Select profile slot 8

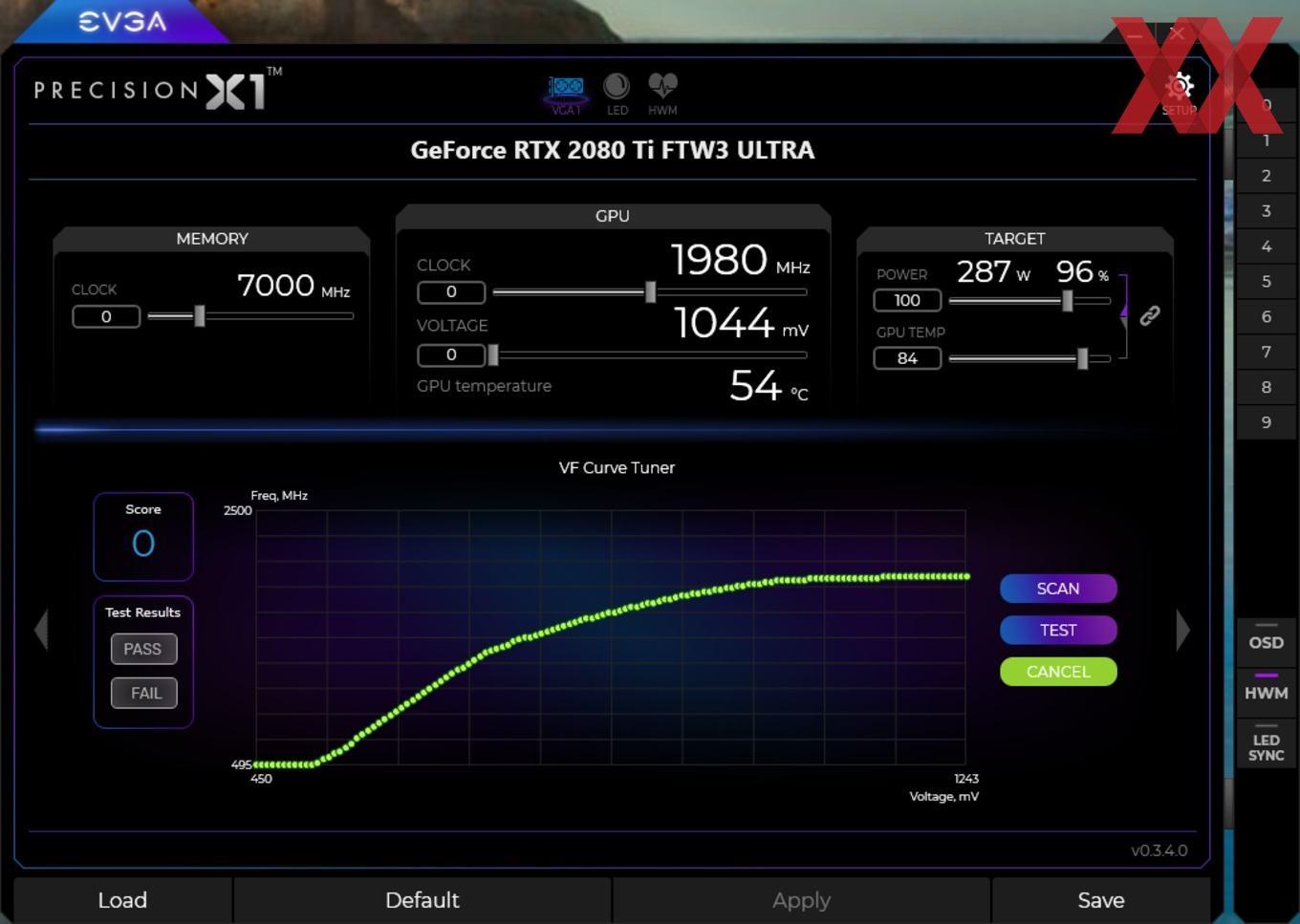[1267, 387]
